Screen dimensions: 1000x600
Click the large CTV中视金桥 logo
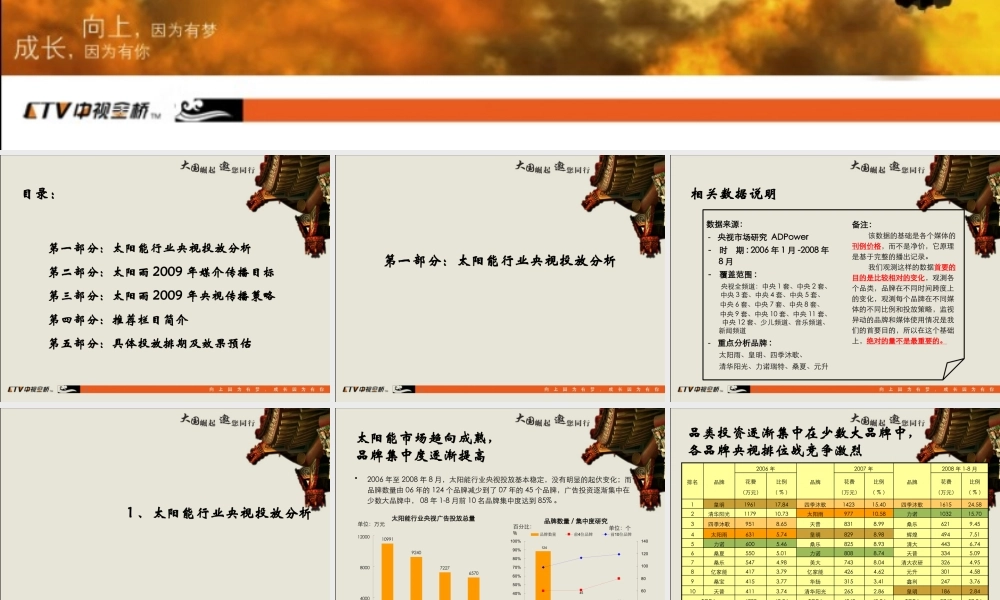(92, 111)
